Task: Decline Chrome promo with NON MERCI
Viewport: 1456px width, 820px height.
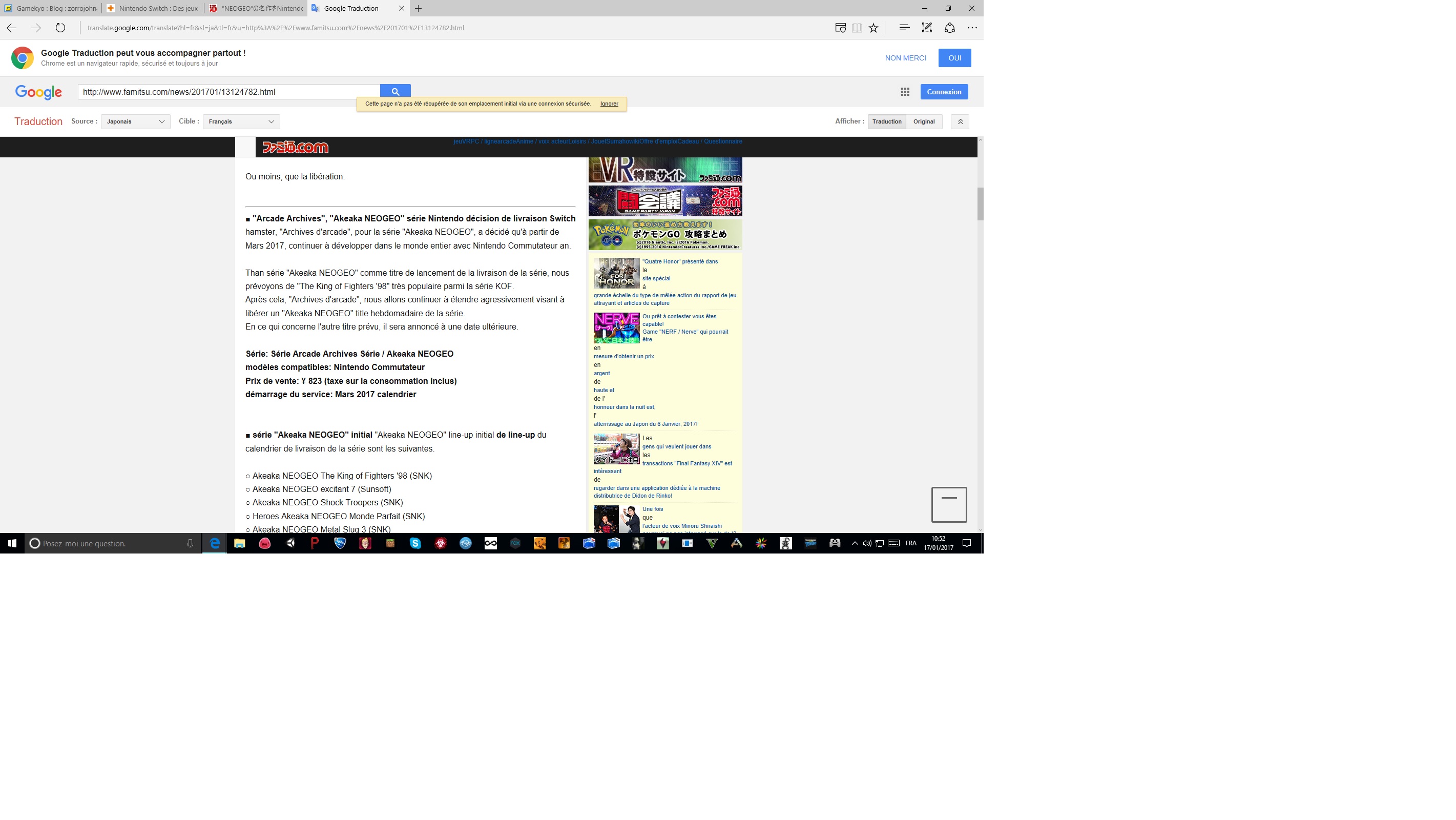Action: tap(905, 58)
